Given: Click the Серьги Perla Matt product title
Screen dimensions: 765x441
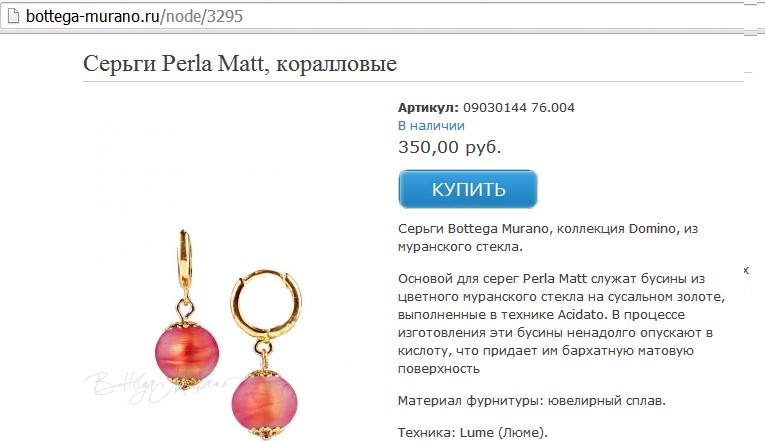Looking at the screenshot, I should pyautogui.click(x=240, y=63).
